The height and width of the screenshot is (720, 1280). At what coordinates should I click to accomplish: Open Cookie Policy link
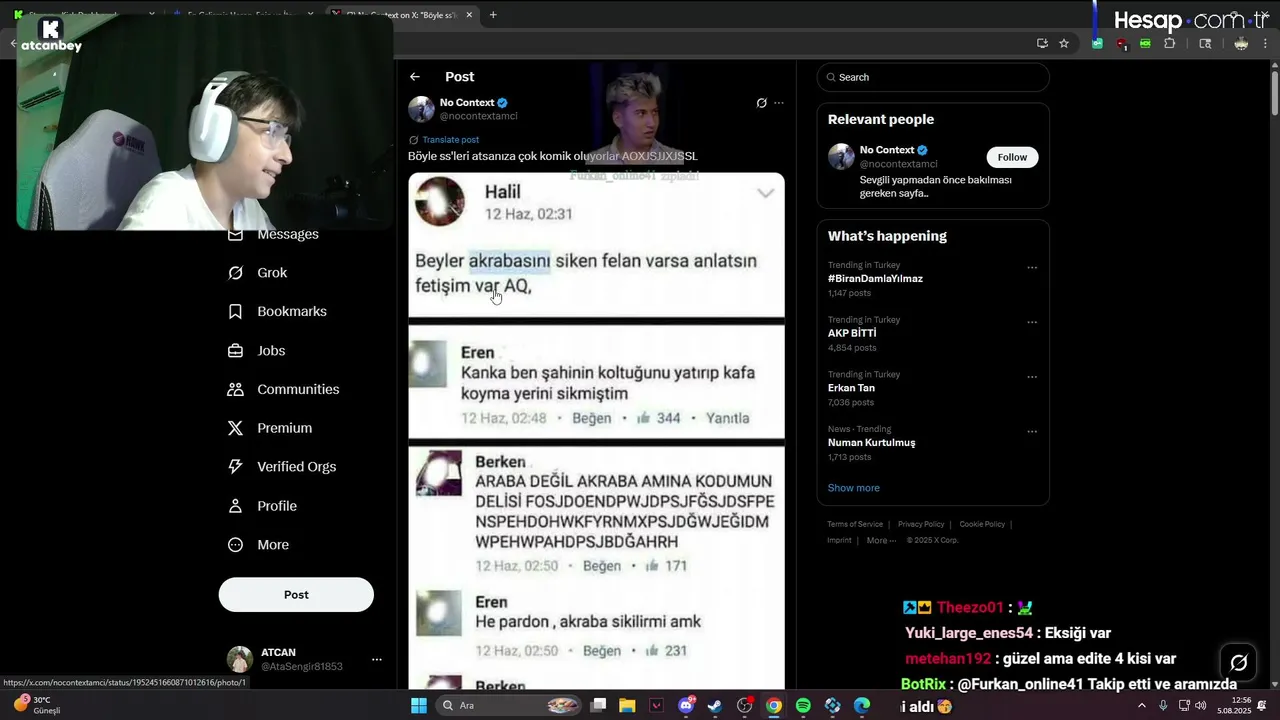pyautogui.click(x=982, y=524)
